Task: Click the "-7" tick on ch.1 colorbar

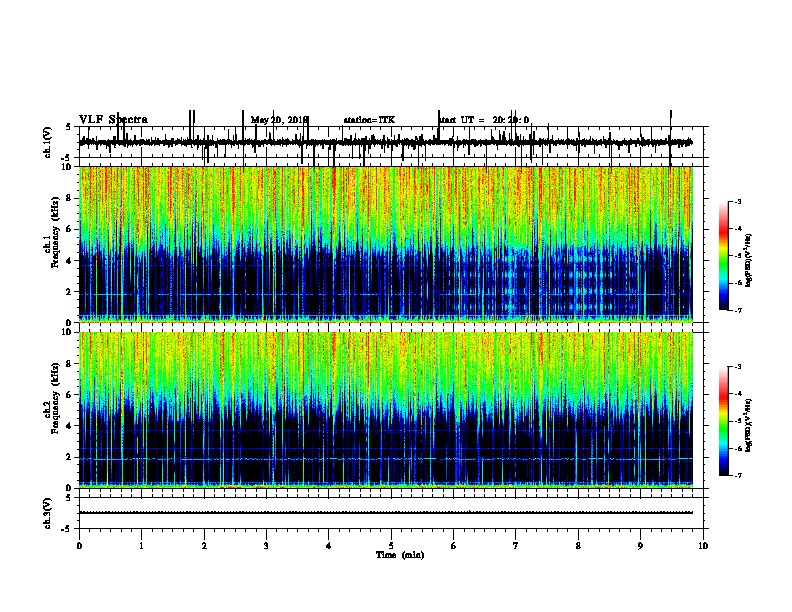Action: pyautogui.click(x=738, y=310)
